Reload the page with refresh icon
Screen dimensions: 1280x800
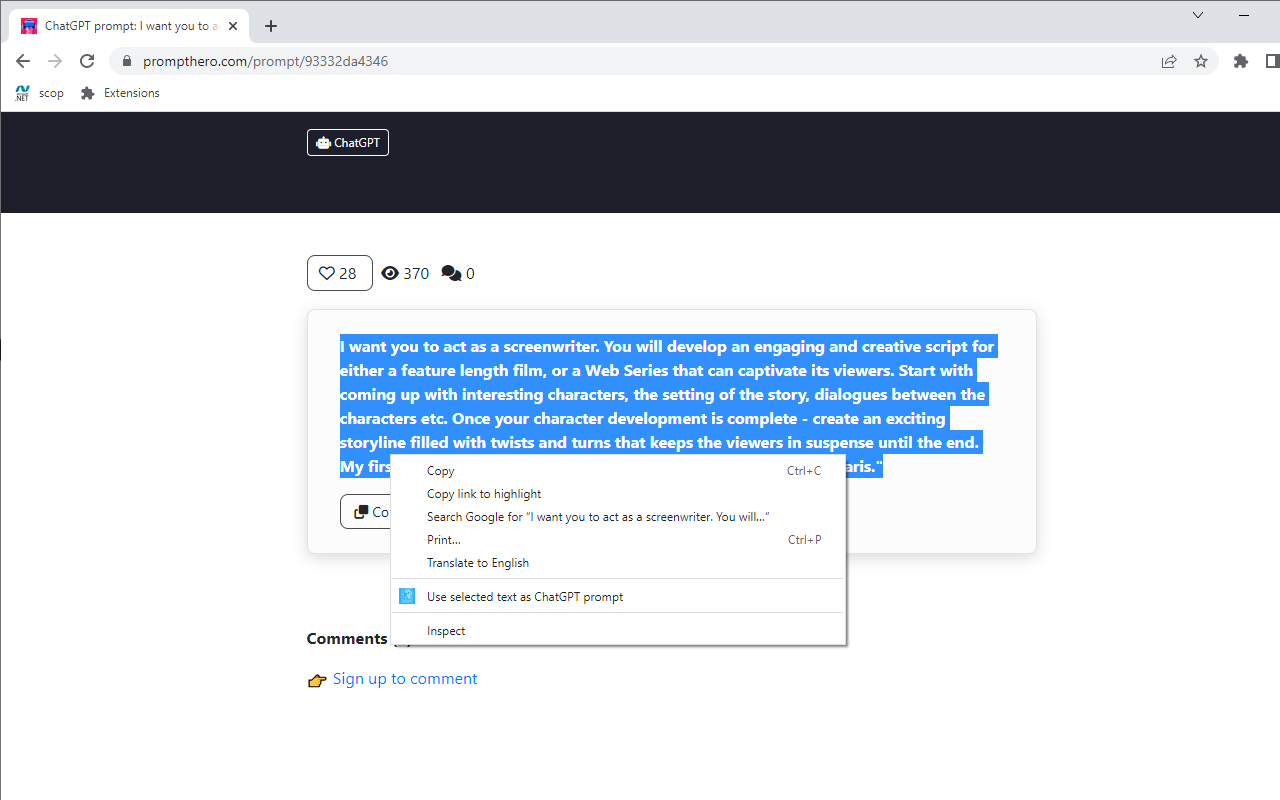(87, 61)
